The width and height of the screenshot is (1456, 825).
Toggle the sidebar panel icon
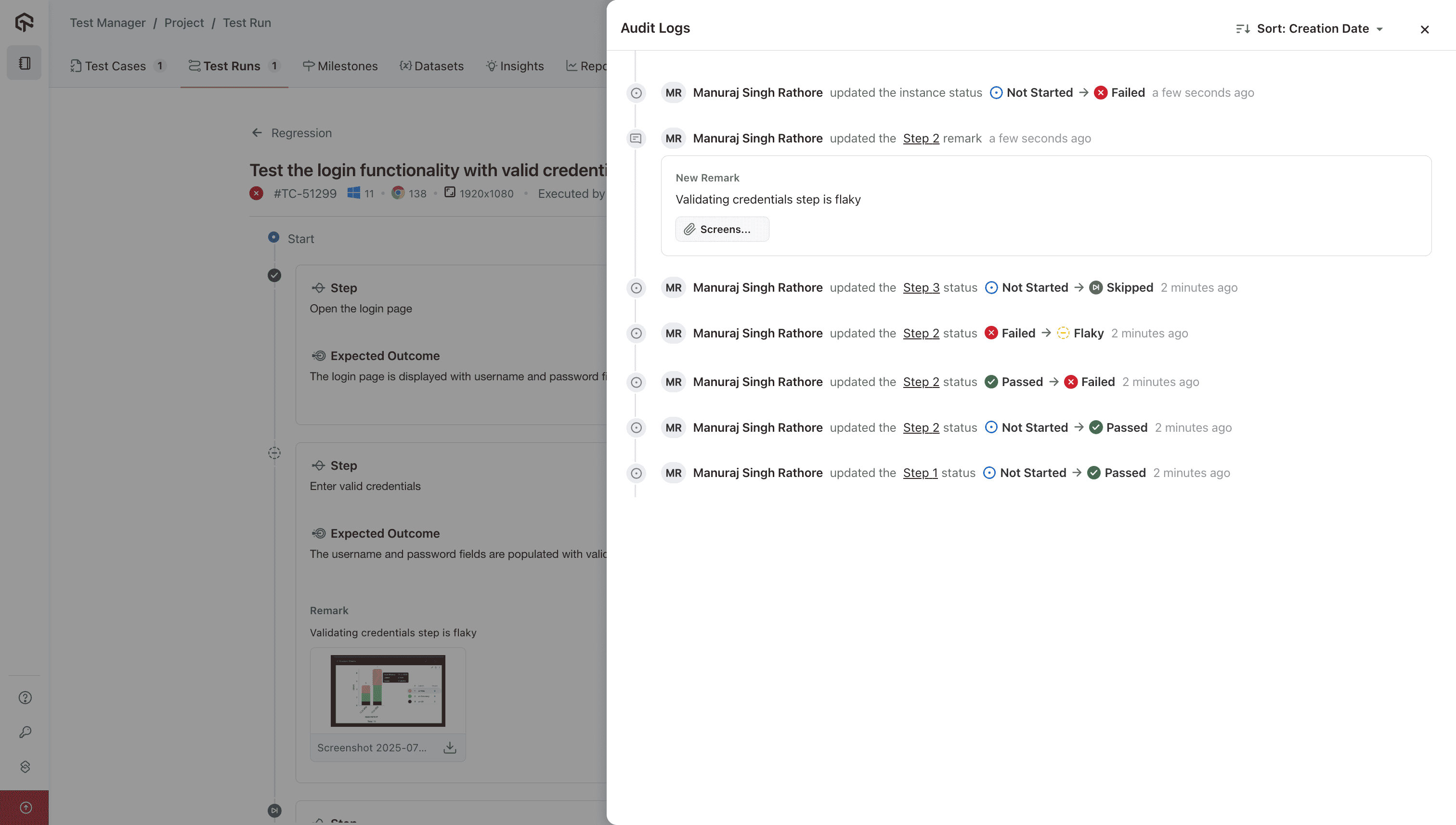(24, 63)
